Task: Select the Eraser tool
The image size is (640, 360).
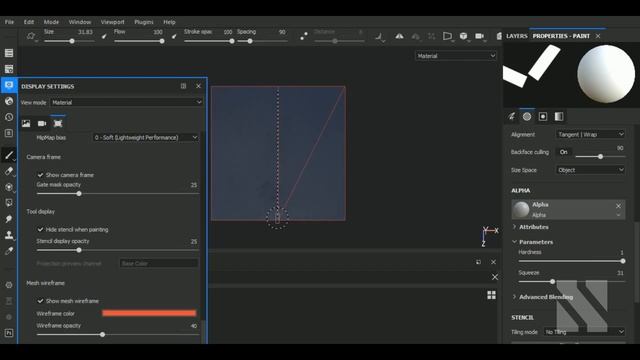Action: point(9,171)
